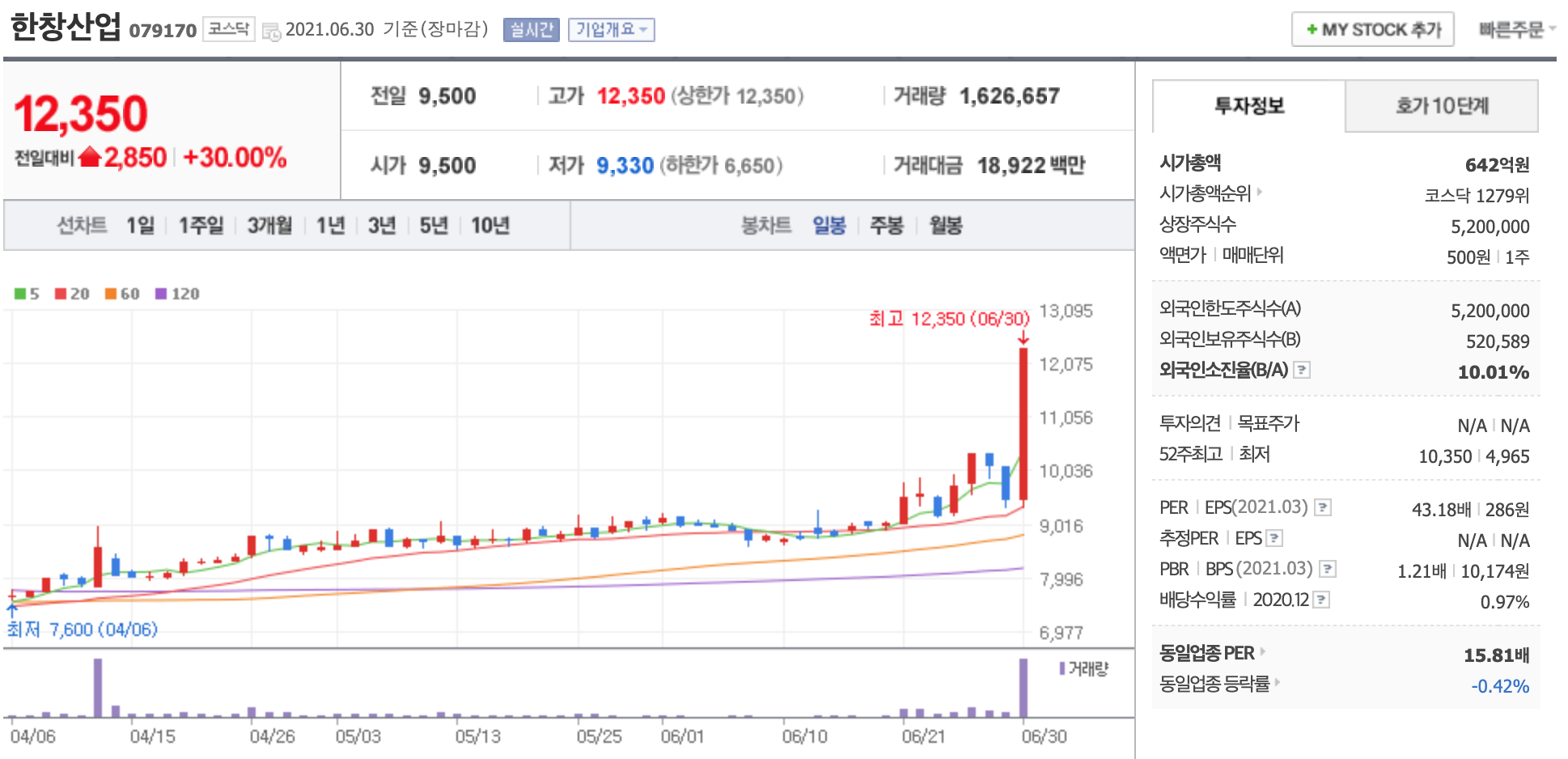1568x759 pixels.
Task: Expand the 빠른주문 quick order dropdown
Action: pyautogui.click(x=1517, y=29)
